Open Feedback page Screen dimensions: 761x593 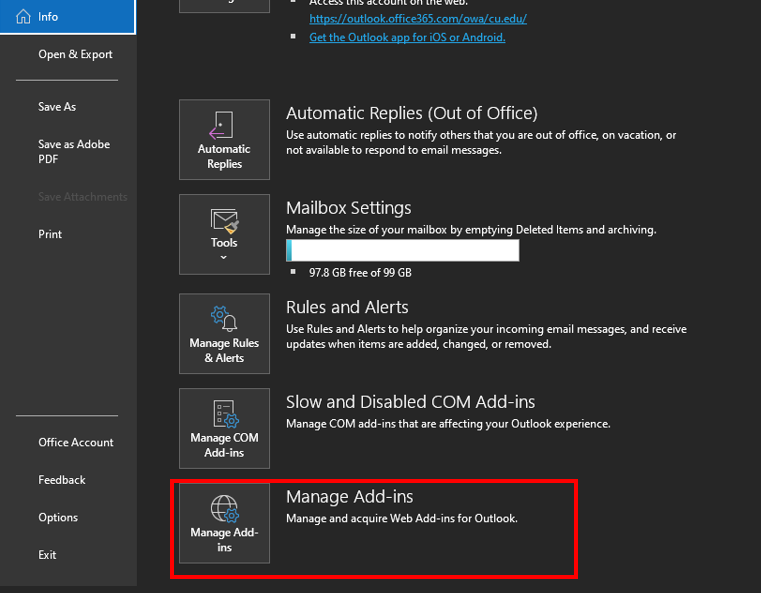62,480
